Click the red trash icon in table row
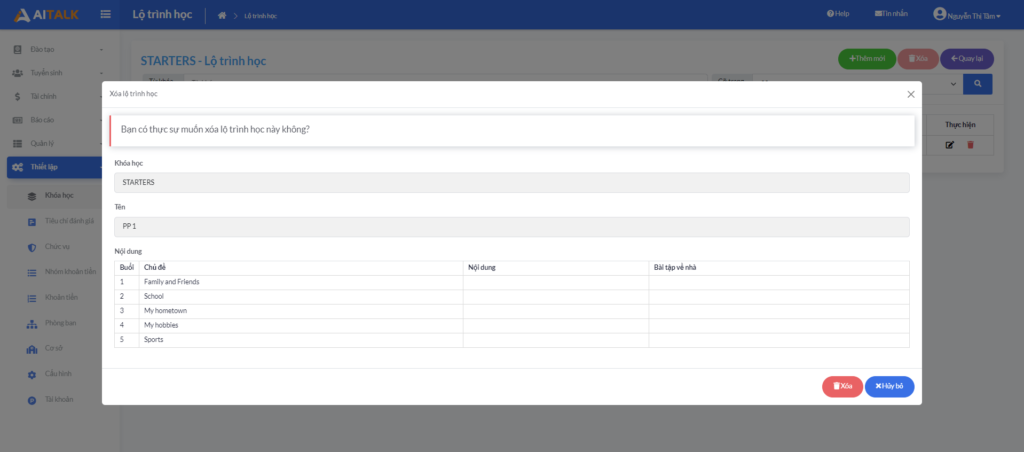Viewport: 1024px width, 452px height. (x=970, y=145)
